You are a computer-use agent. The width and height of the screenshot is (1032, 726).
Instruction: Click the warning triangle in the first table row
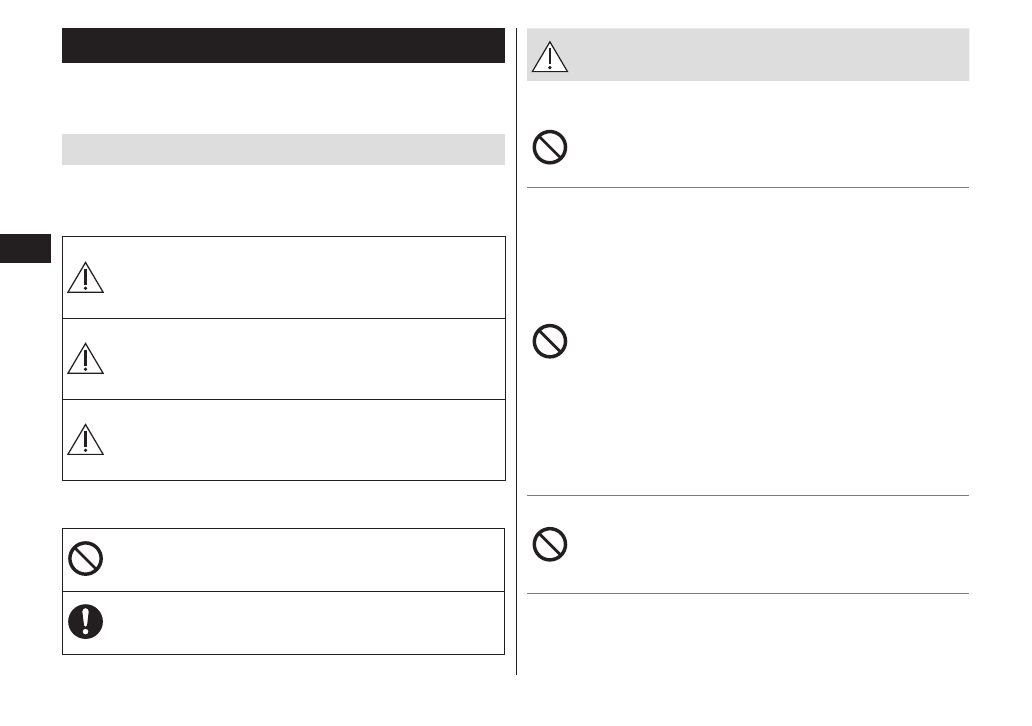point(86,276)
